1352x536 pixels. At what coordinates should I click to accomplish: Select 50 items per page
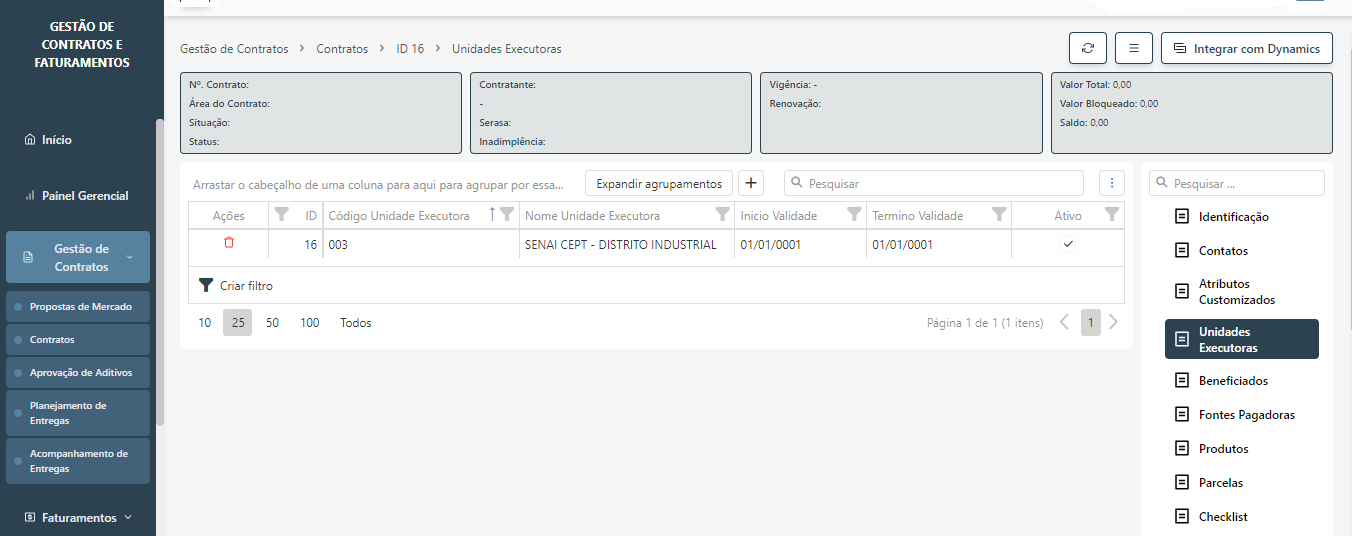(272, 323)
